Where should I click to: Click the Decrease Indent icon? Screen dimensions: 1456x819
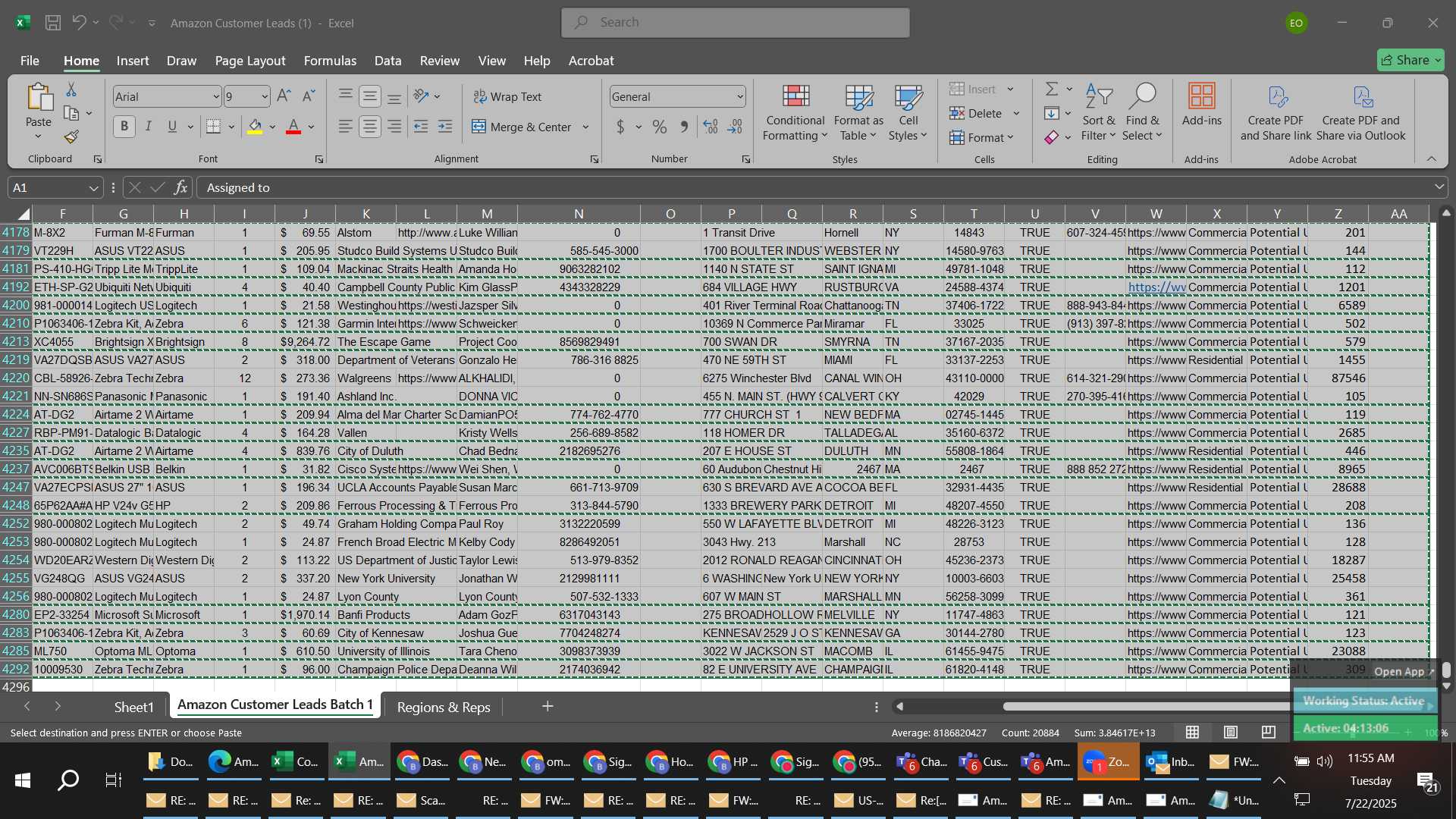point(421,127)
